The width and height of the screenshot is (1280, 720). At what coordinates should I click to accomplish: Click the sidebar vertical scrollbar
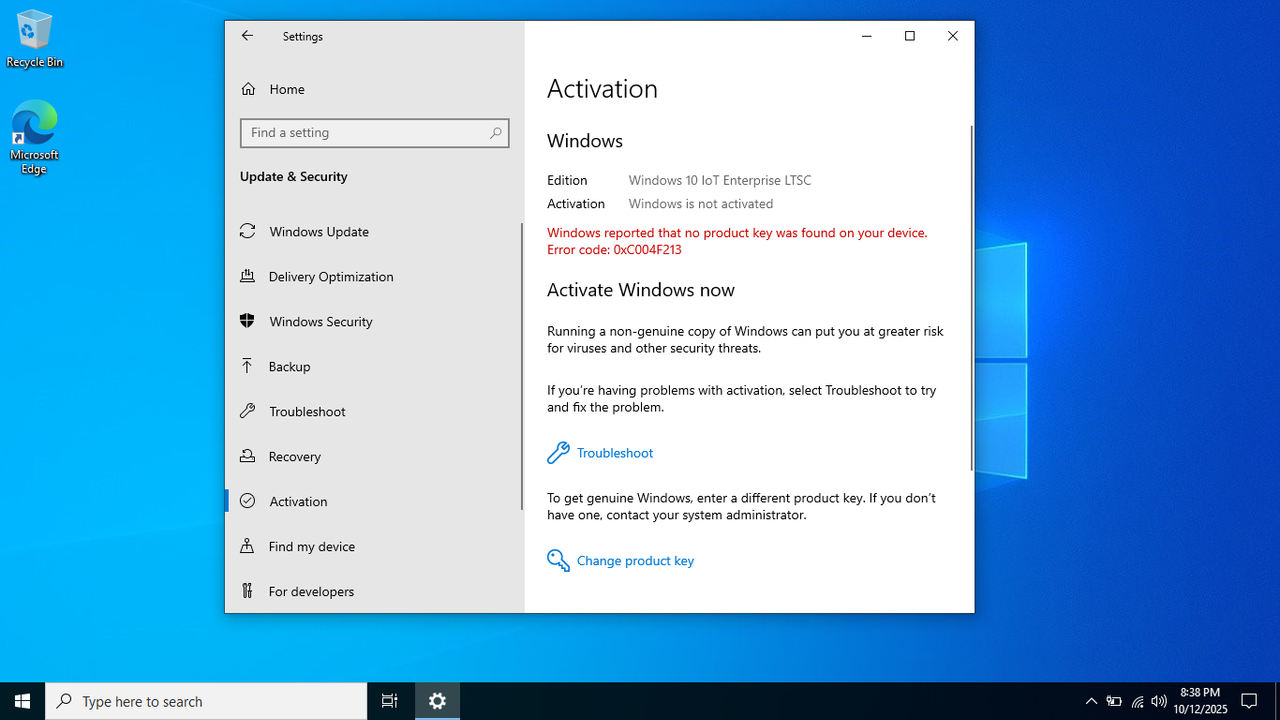(x=521, y=366)
